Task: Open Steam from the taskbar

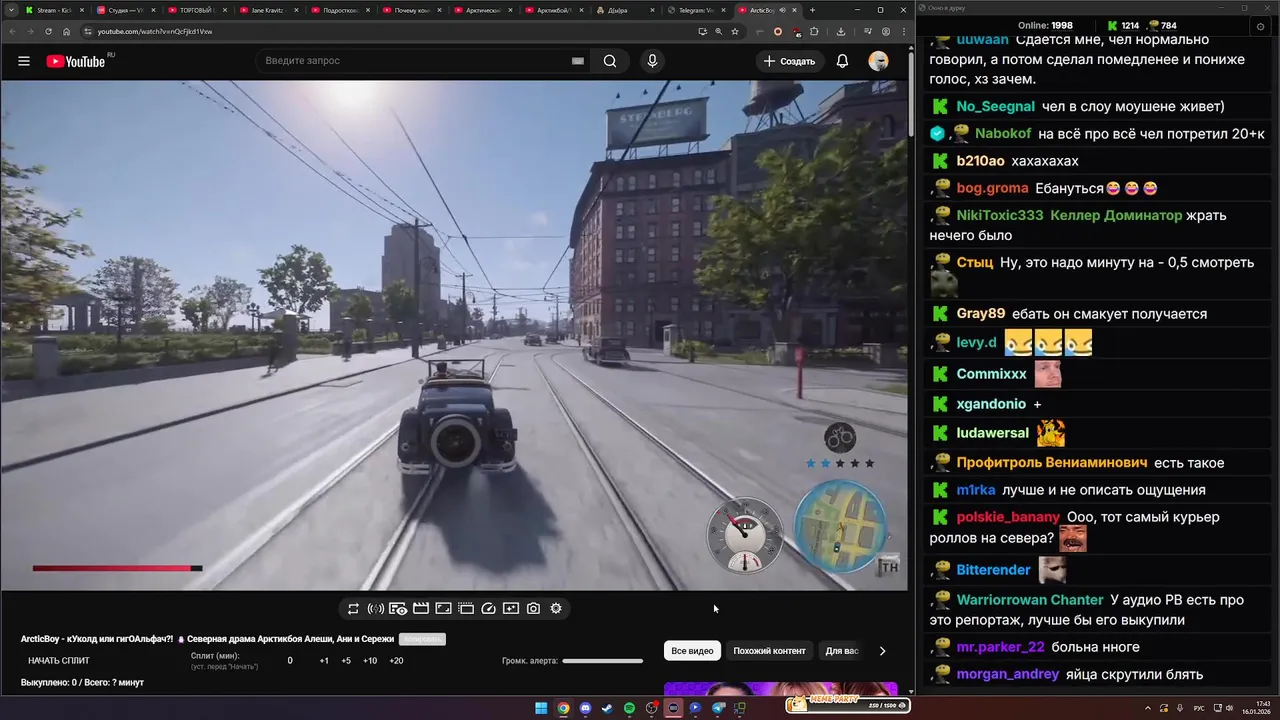Action: pyautogui.click(x=607, y=708)
